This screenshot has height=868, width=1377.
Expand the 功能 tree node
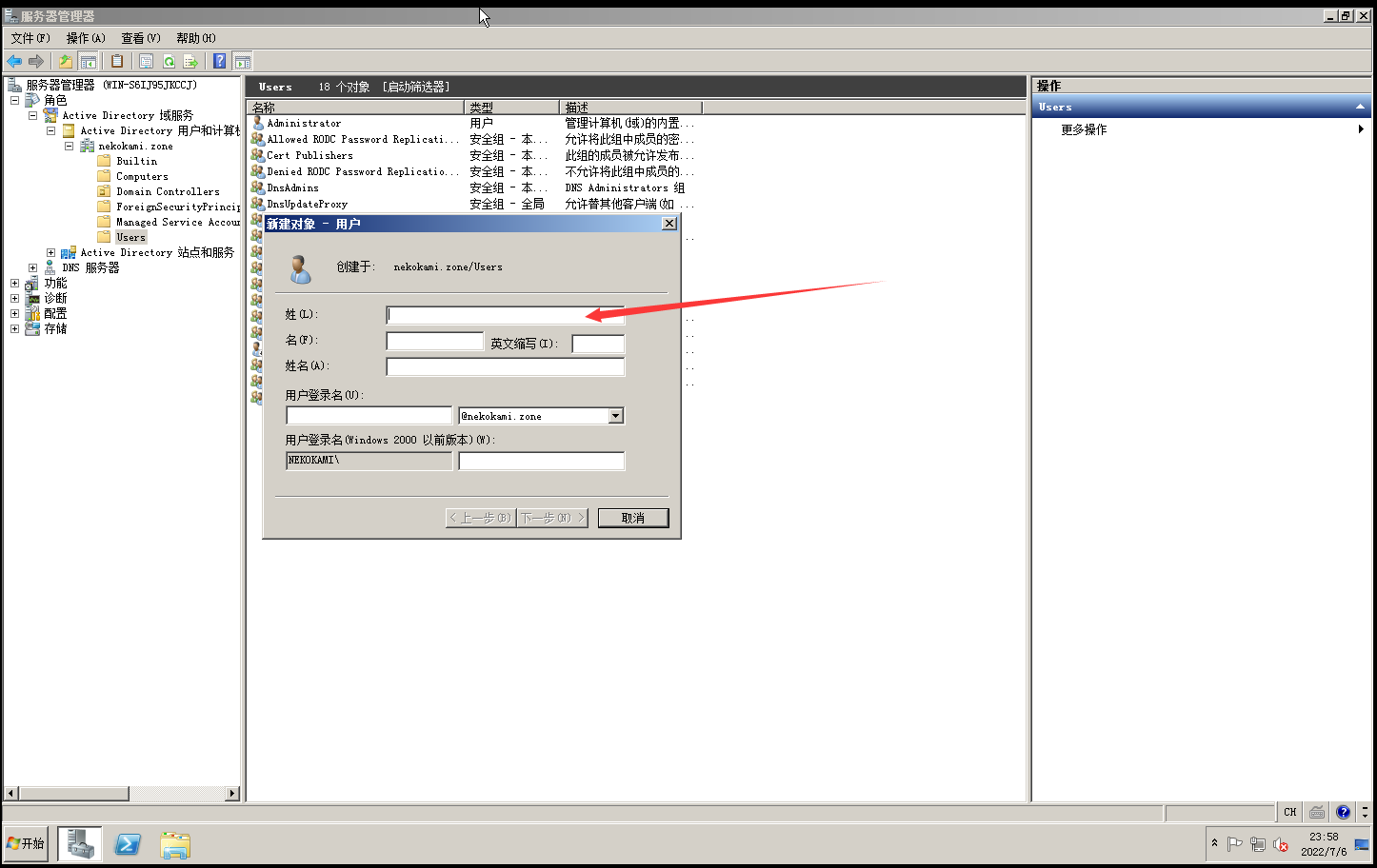click(x=14, y=283)
